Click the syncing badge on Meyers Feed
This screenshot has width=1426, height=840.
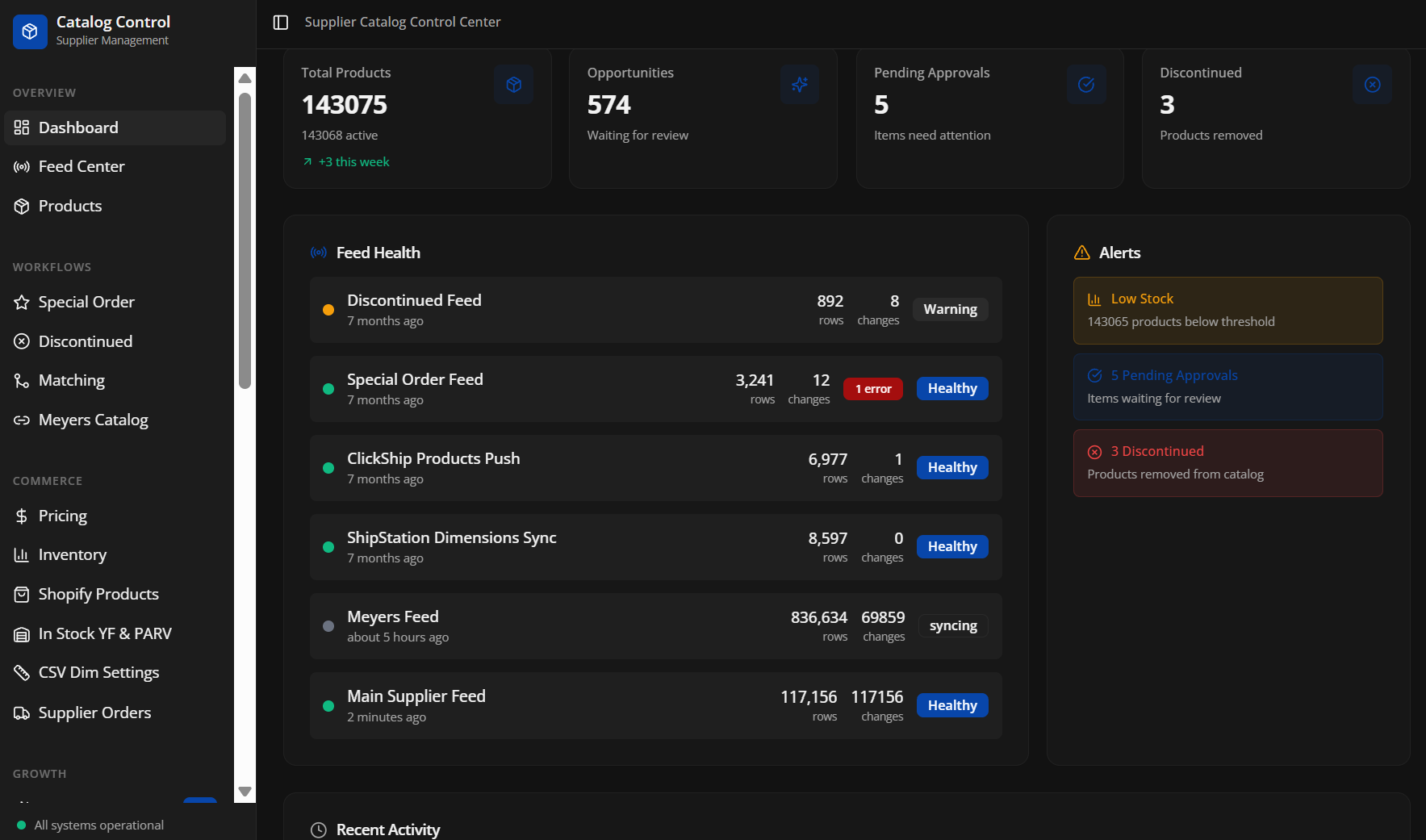pos(953,626)
